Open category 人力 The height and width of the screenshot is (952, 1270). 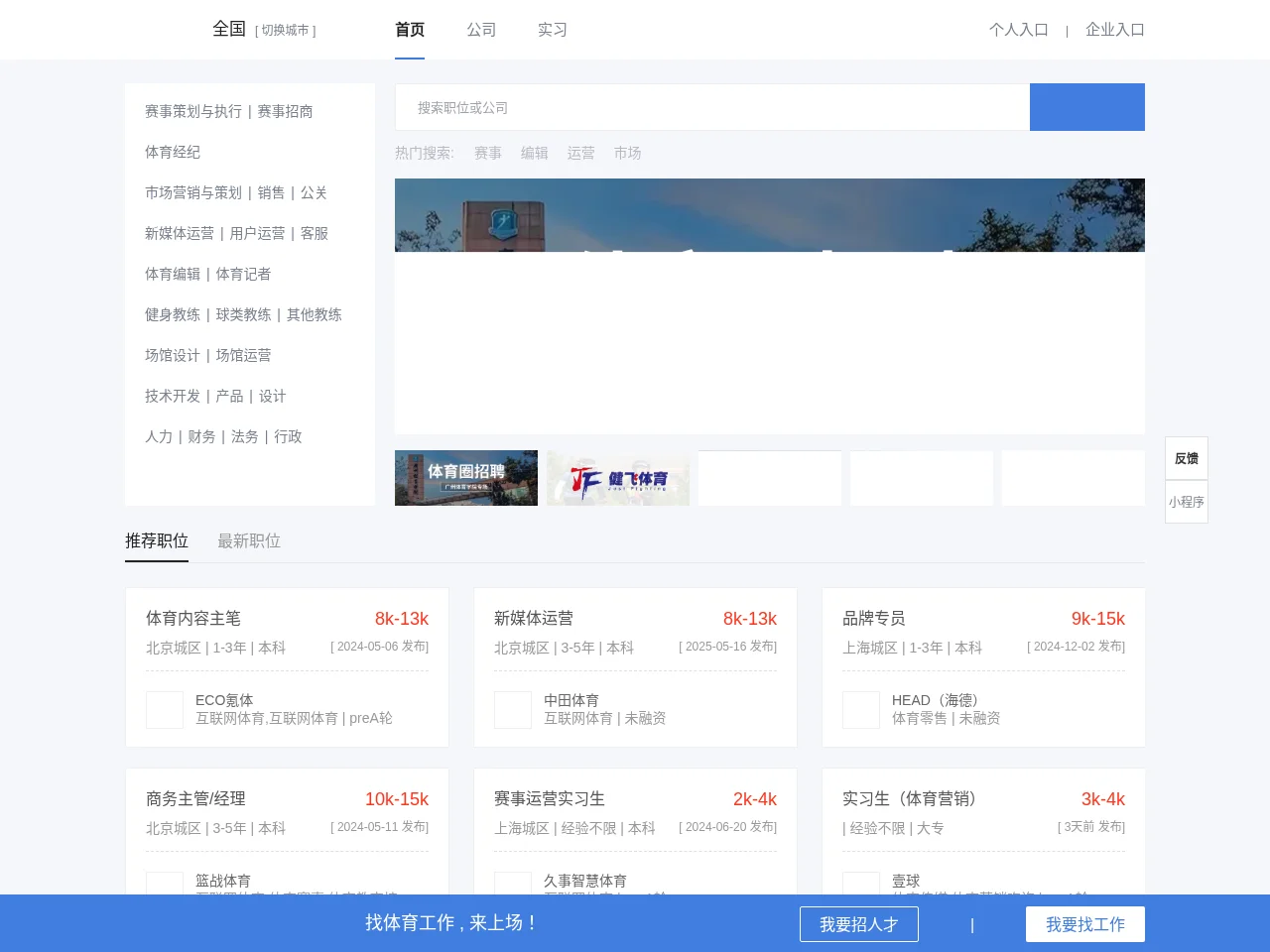[x=159, y=436]
